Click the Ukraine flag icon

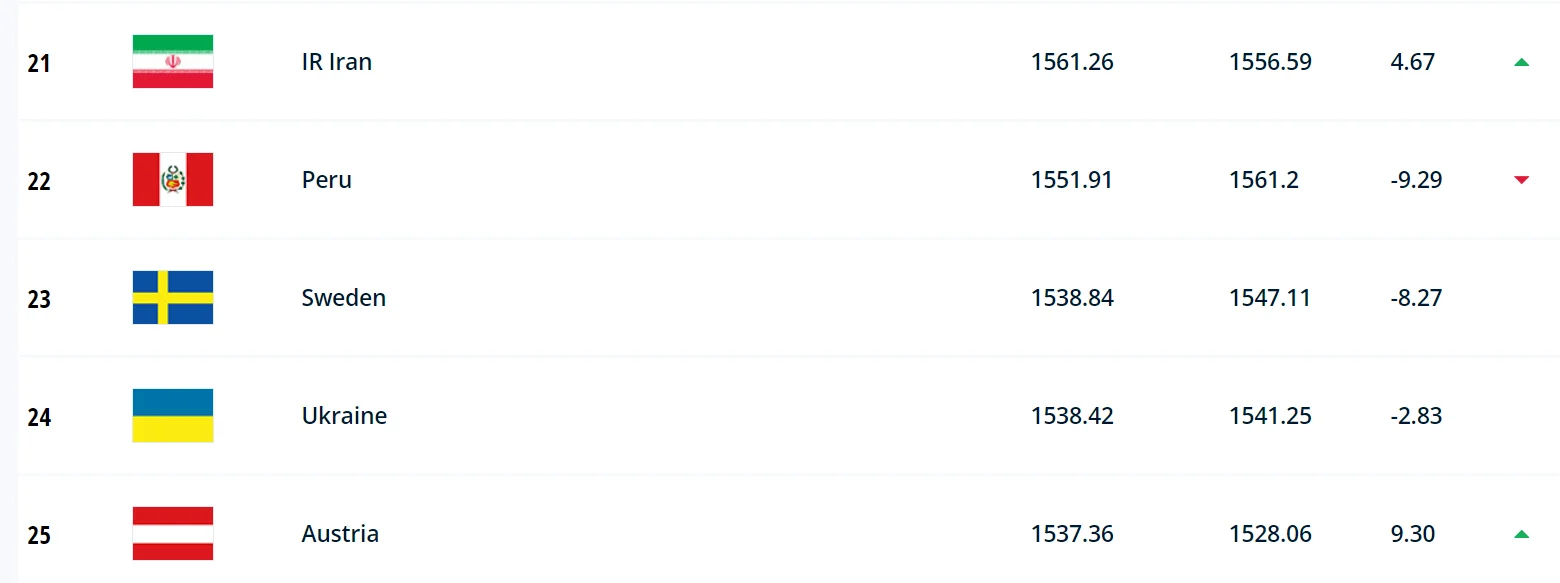pos(172,416)
